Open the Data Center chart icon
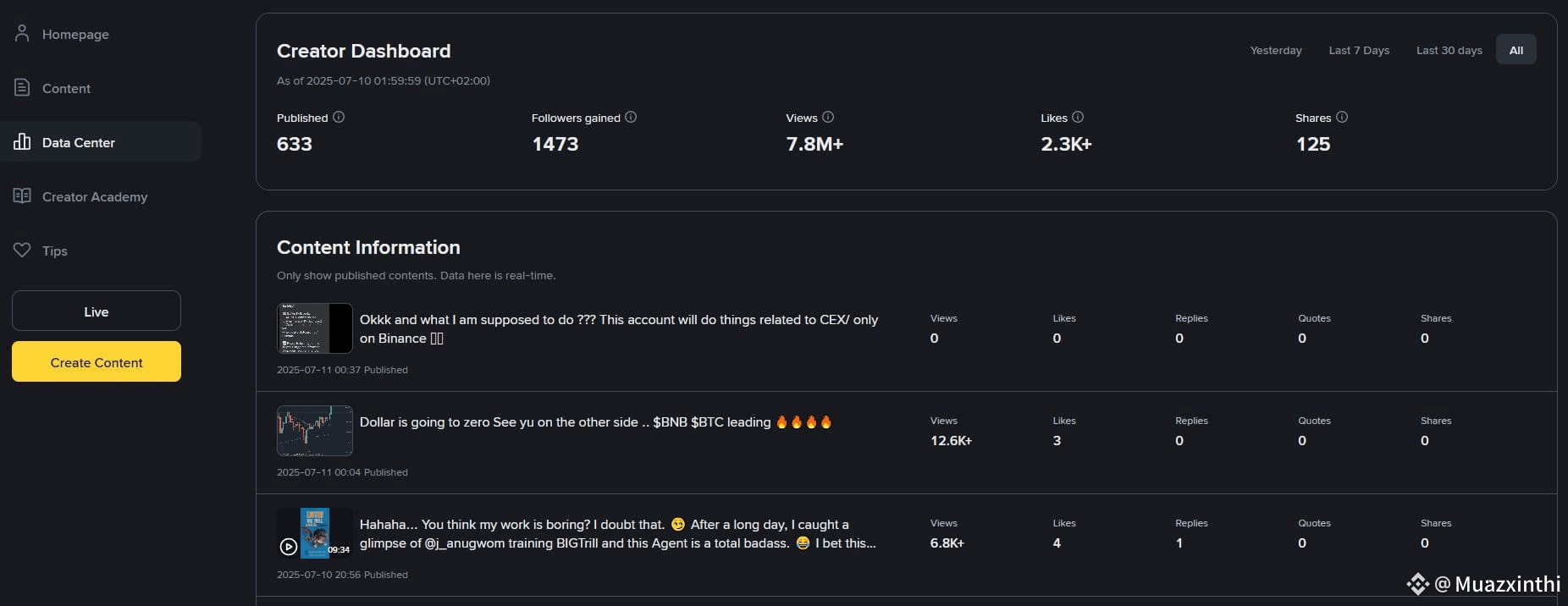Viewport: 1568px width, 606px height. pos(23,141)
